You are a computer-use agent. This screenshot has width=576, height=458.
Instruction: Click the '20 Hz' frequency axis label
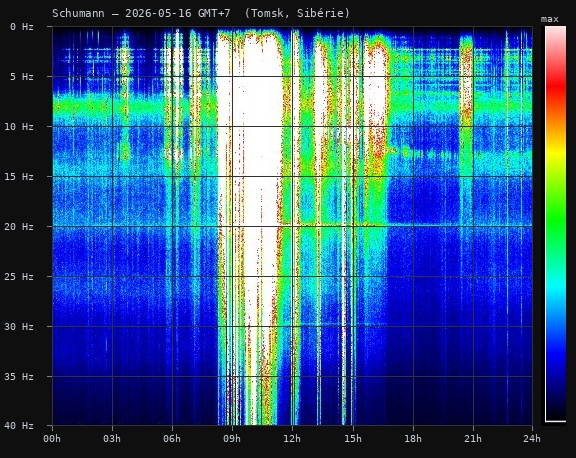(x=19, y=227)
